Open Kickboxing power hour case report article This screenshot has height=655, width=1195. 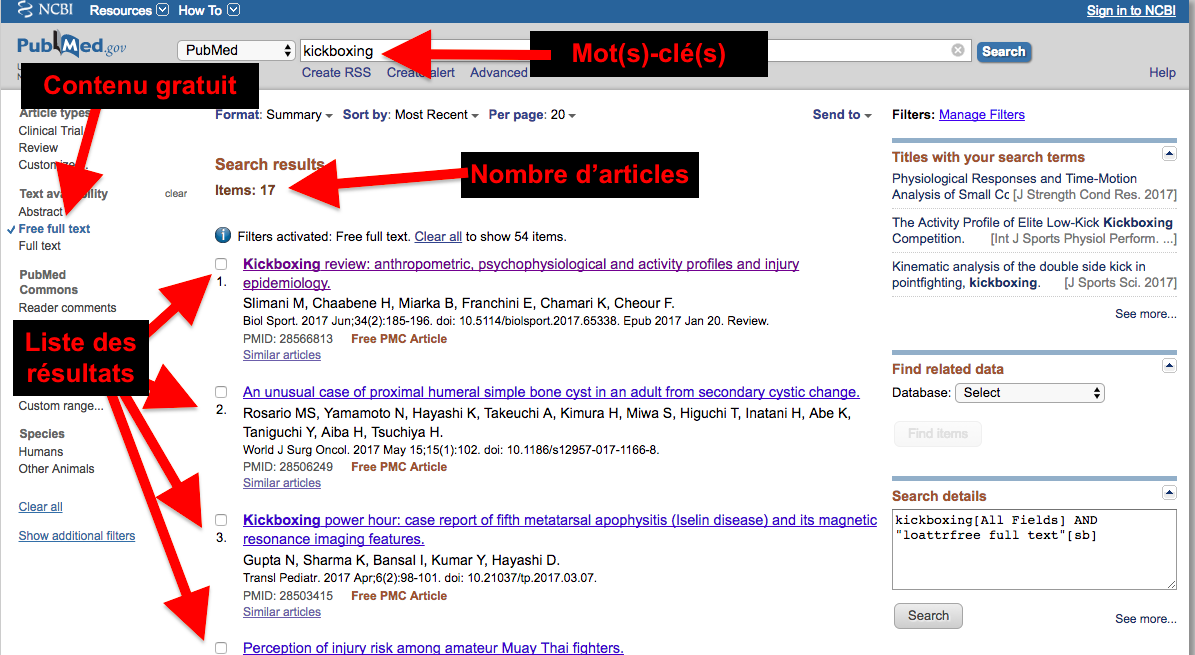(560, 529)
